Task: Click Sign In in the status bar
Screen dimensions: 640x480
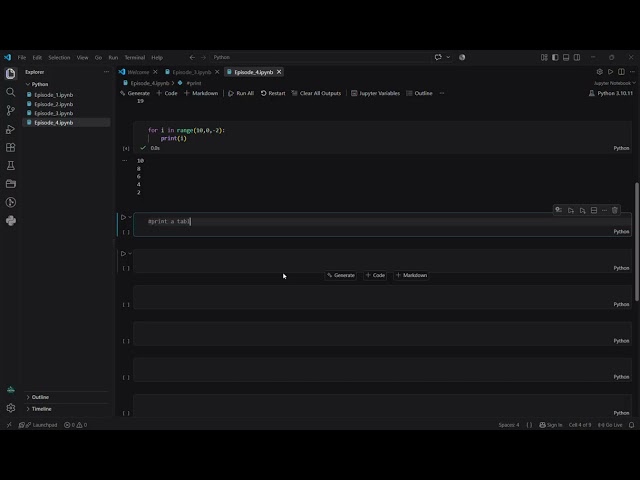Action: [x=551, y=425]
